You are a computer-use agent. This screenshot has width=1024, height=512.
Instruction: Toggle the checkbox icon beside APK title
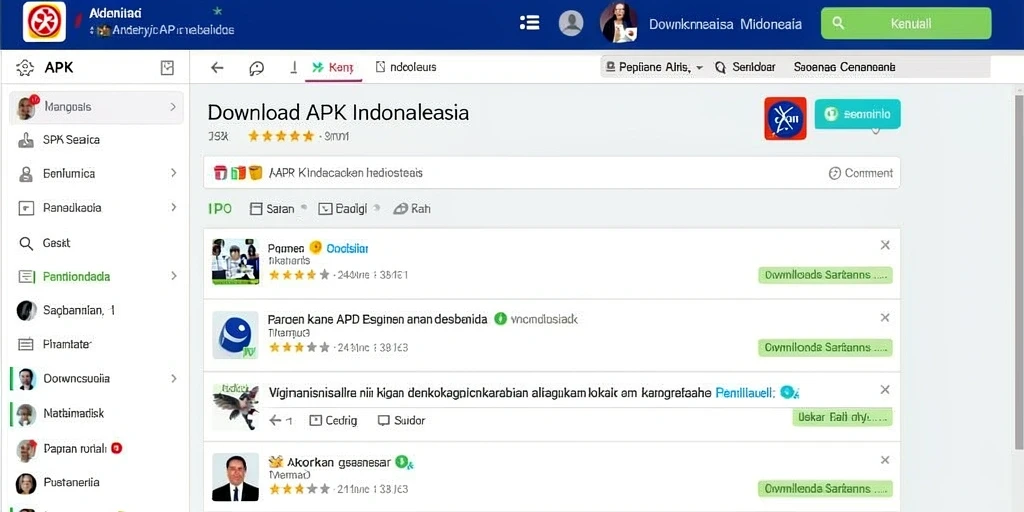(167, 67)
